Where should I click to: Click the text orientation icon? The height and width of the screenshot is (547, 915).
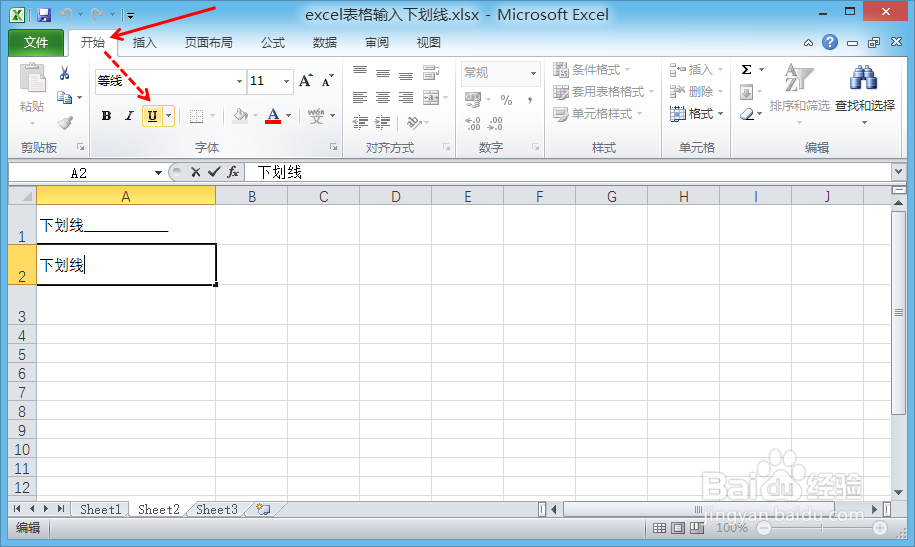click(414, 122)
